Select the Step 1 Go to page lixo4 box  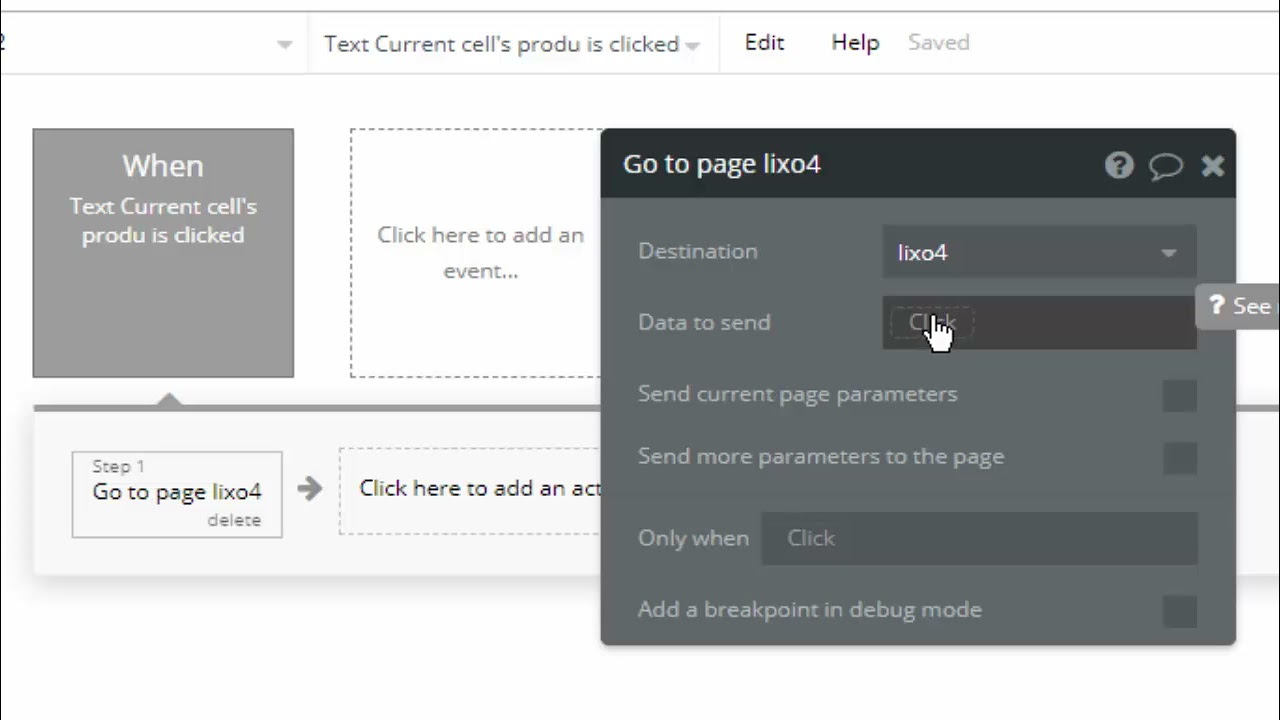(177, 494)
